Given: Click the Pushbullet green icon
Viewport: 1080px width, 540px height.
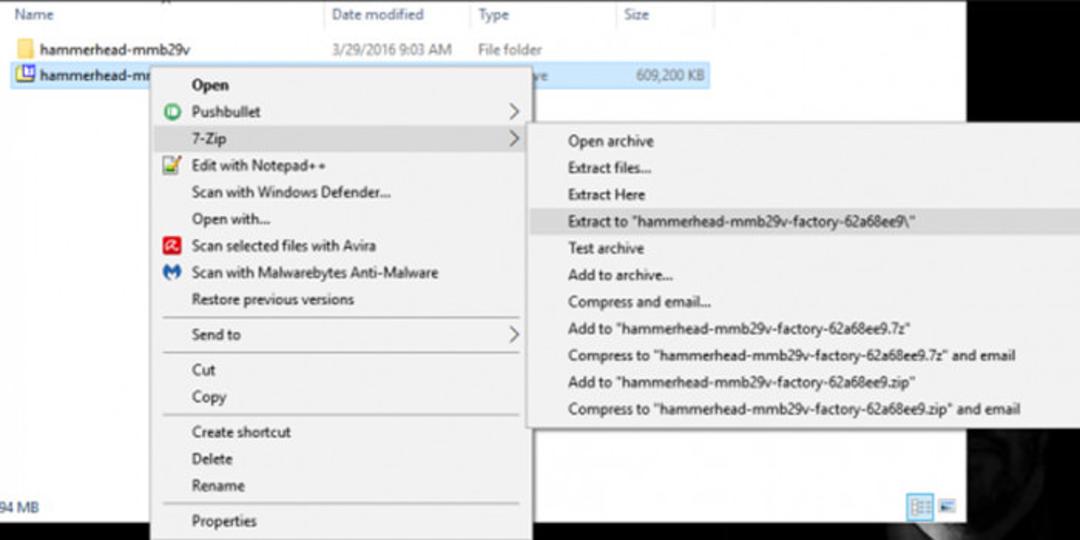Looking at the screenshot, I should click(x=172, y=112).
